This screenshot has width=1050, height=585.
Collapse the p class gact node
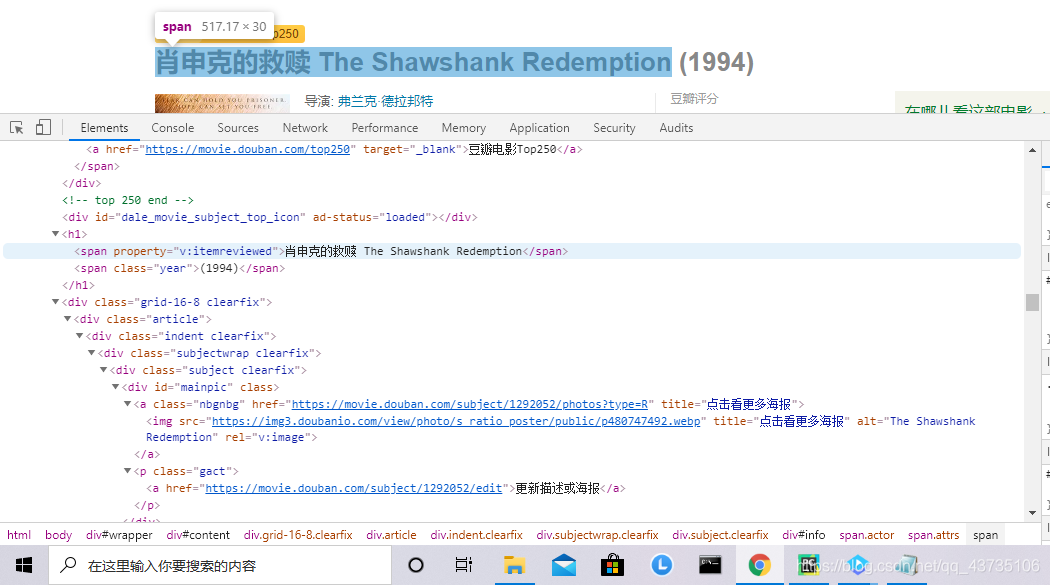(128, 471)
